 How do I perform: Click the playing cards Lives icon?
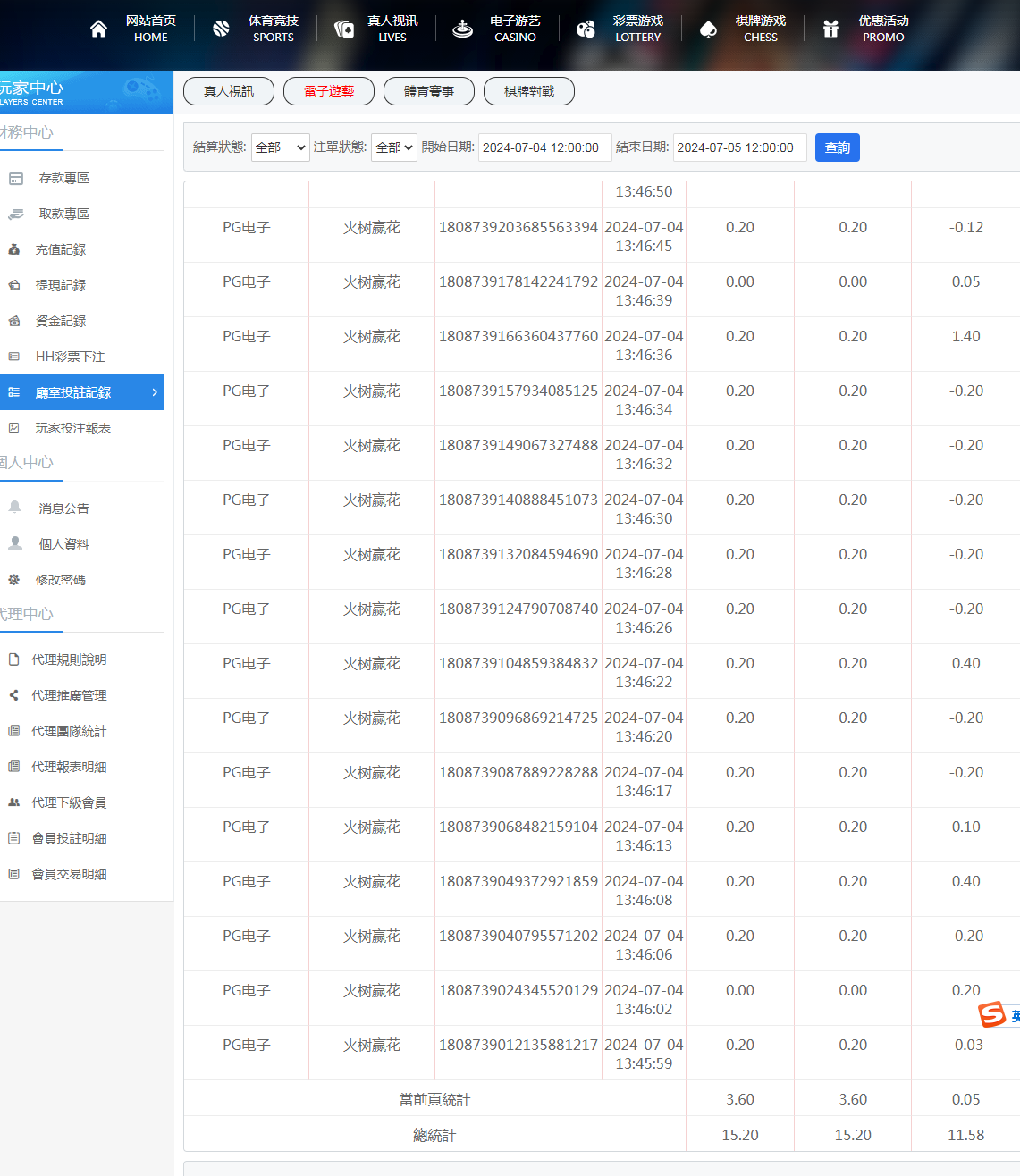tap(343, 29)
